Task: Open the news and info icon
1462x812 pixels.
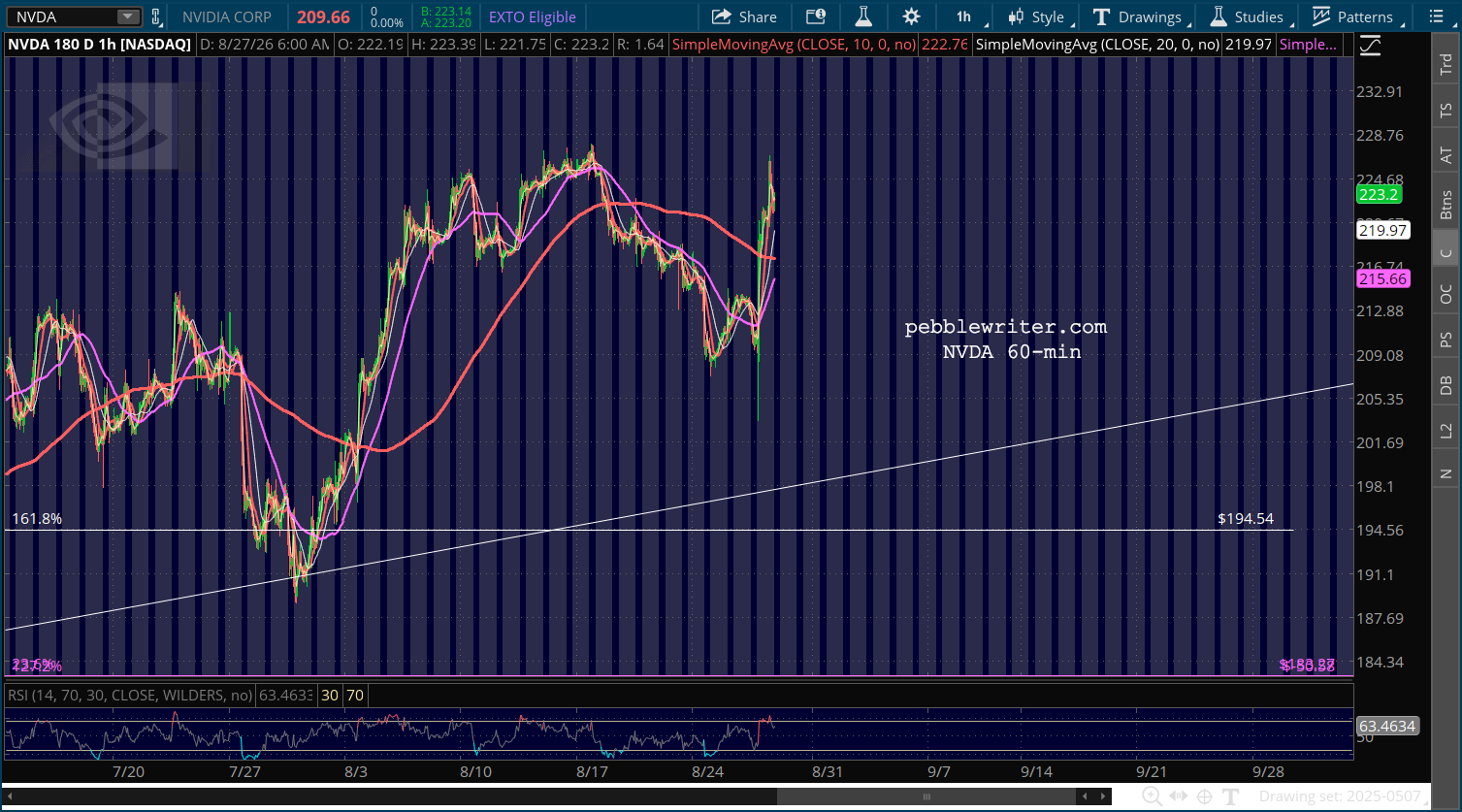Action: pyautogui.click(x=816, y=16)
